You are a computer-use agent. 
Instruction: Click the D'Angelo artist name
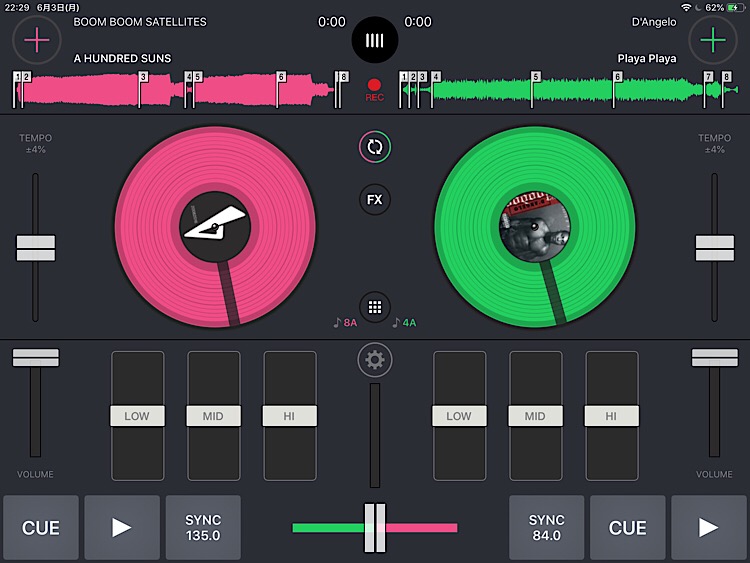click(x=654, y=22)
